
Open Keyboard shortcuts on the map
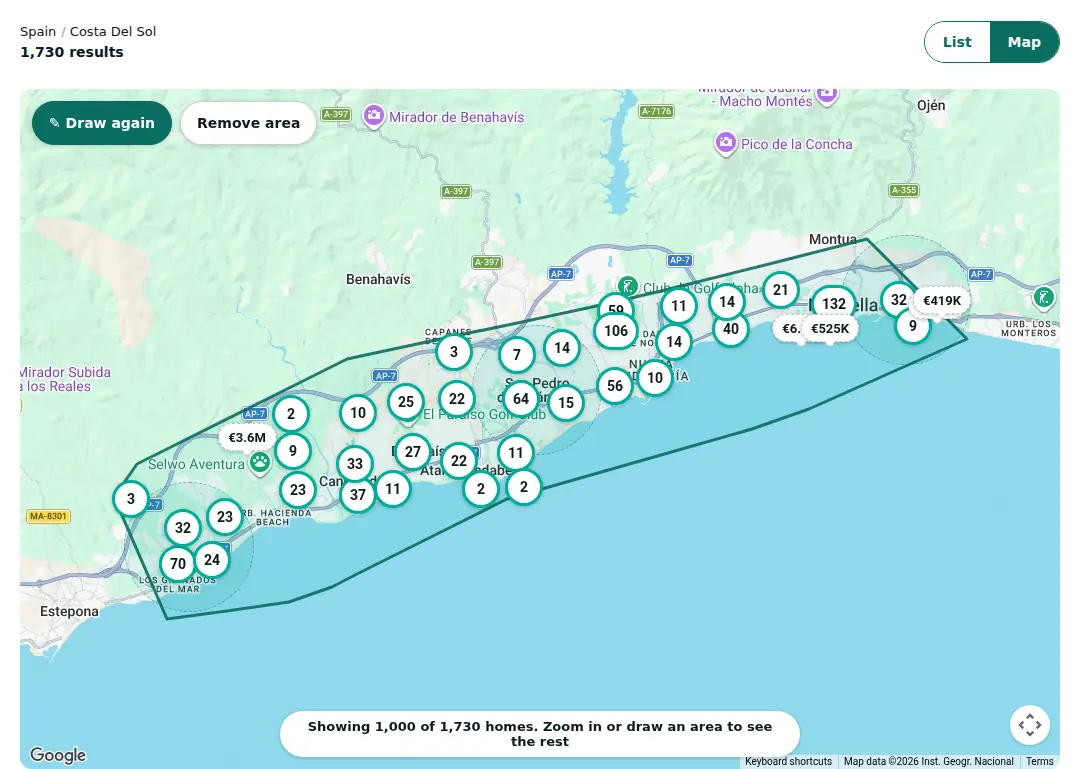point(788,761)
